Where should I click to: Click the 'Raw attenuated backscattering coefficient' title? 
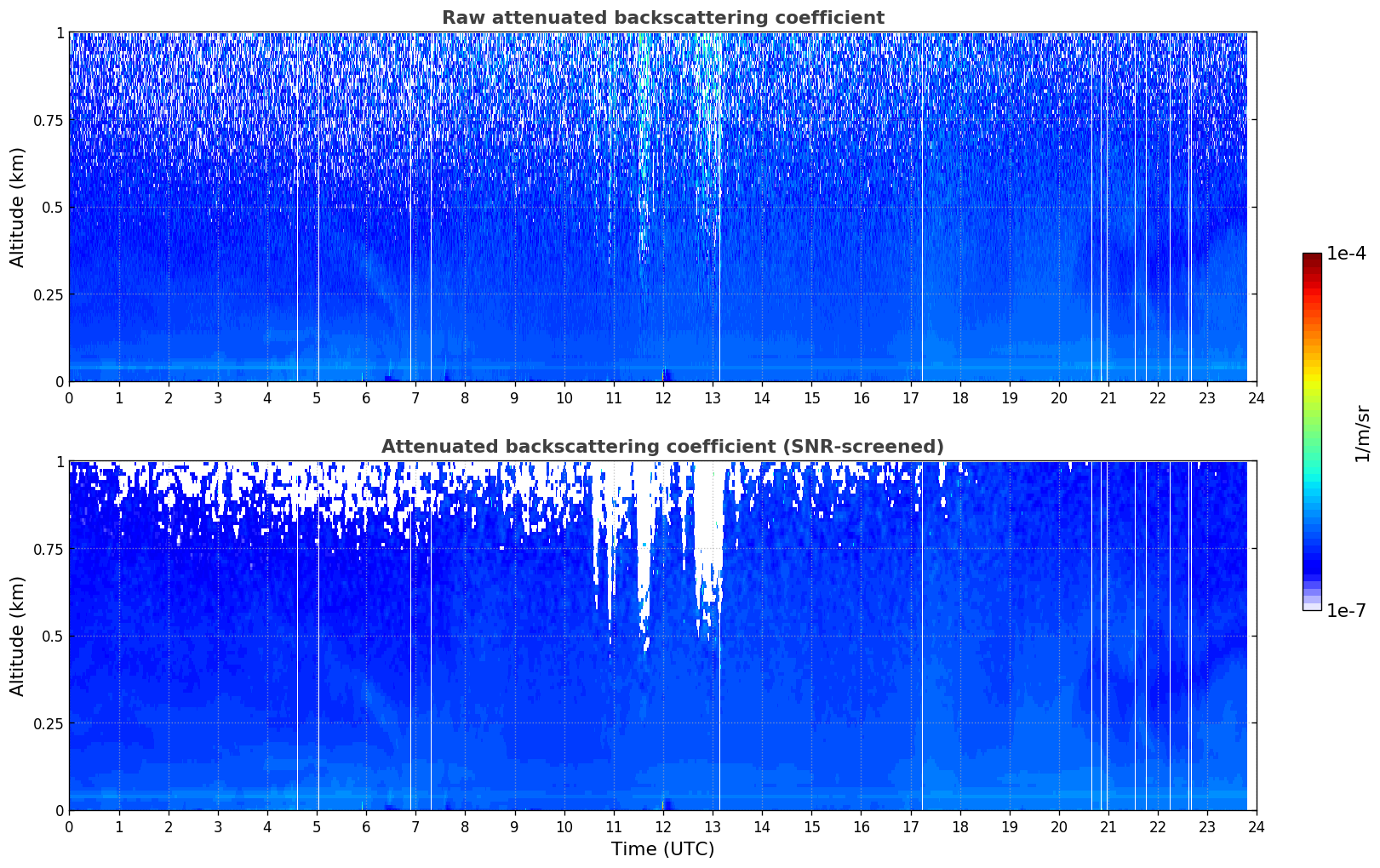pyautogui.click(x=662, y=18)
